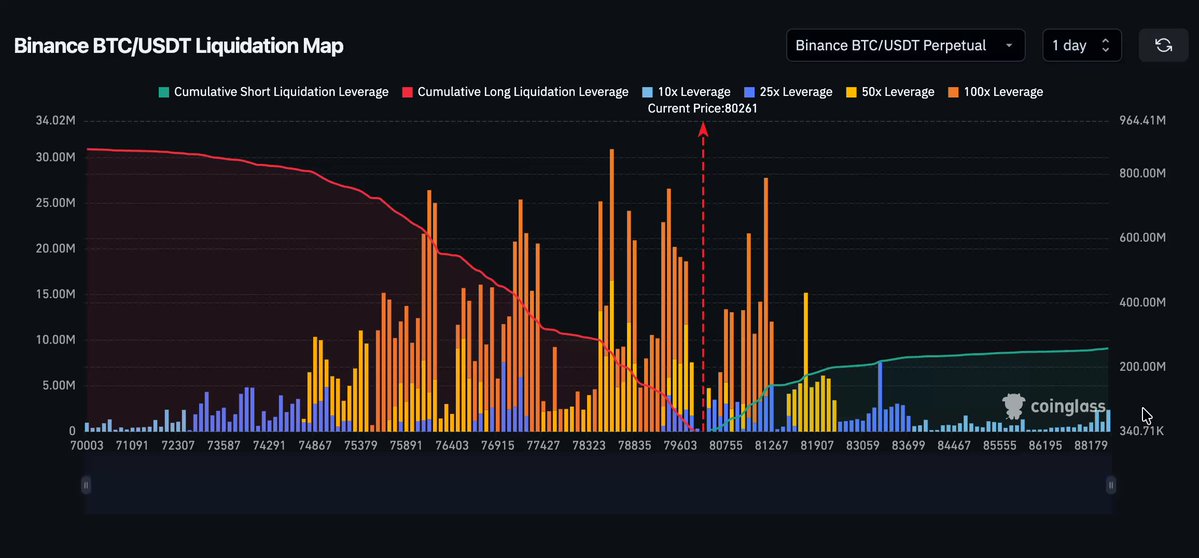Click the 88179 x-axis price label
The image size is (1199, 558).
1091,445
